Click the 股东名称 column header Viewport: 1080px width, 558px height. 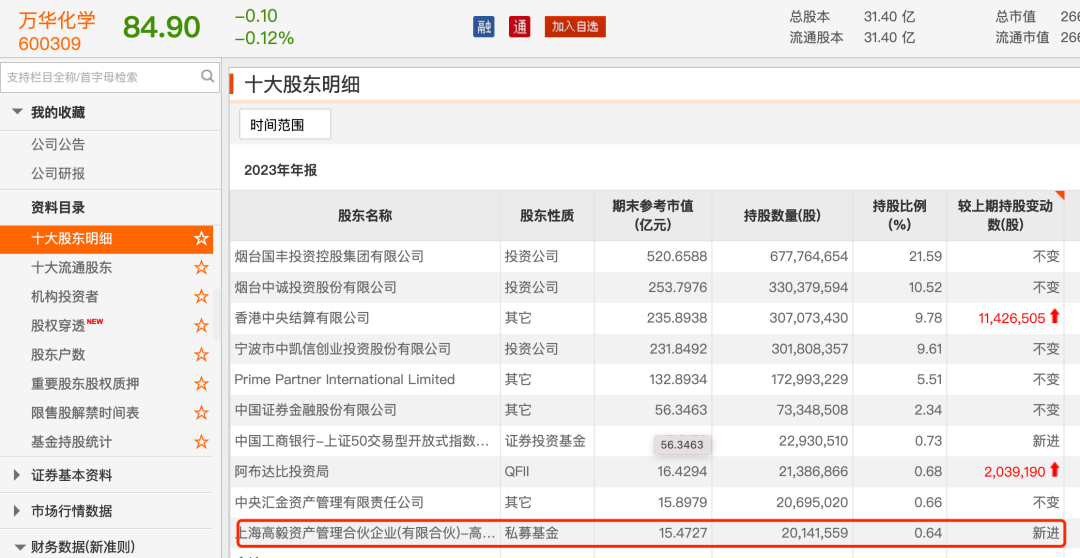coord(365,216)
